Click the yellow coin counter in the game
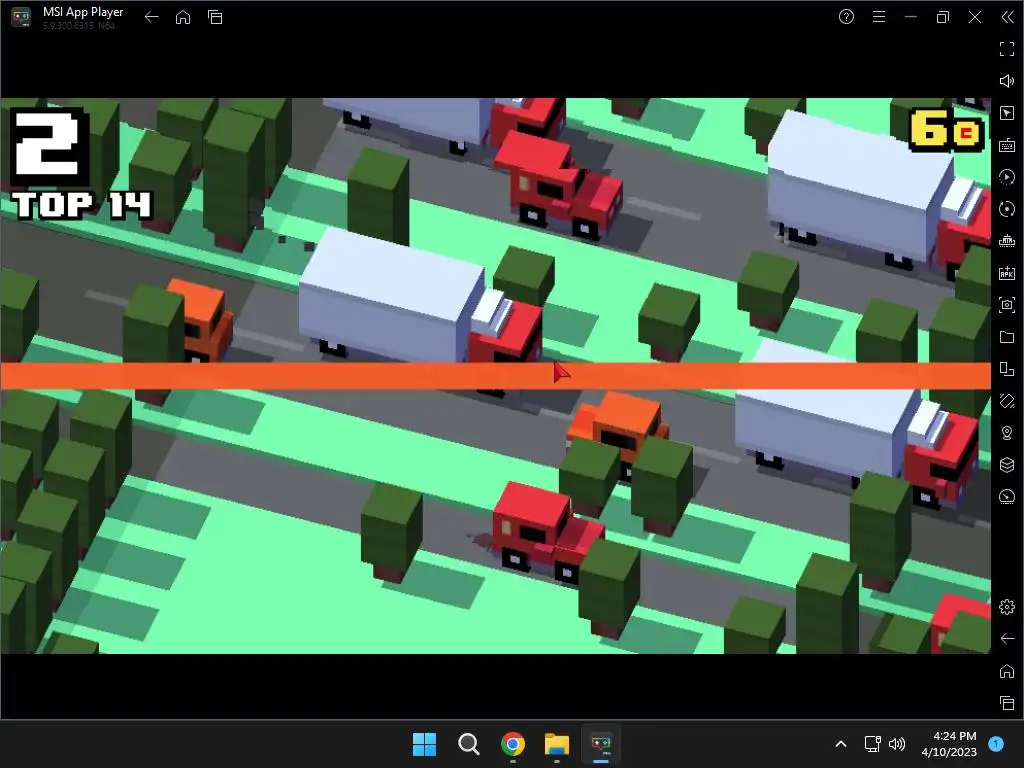Viewport: 1024px width, 768px height. click(946, 129)
